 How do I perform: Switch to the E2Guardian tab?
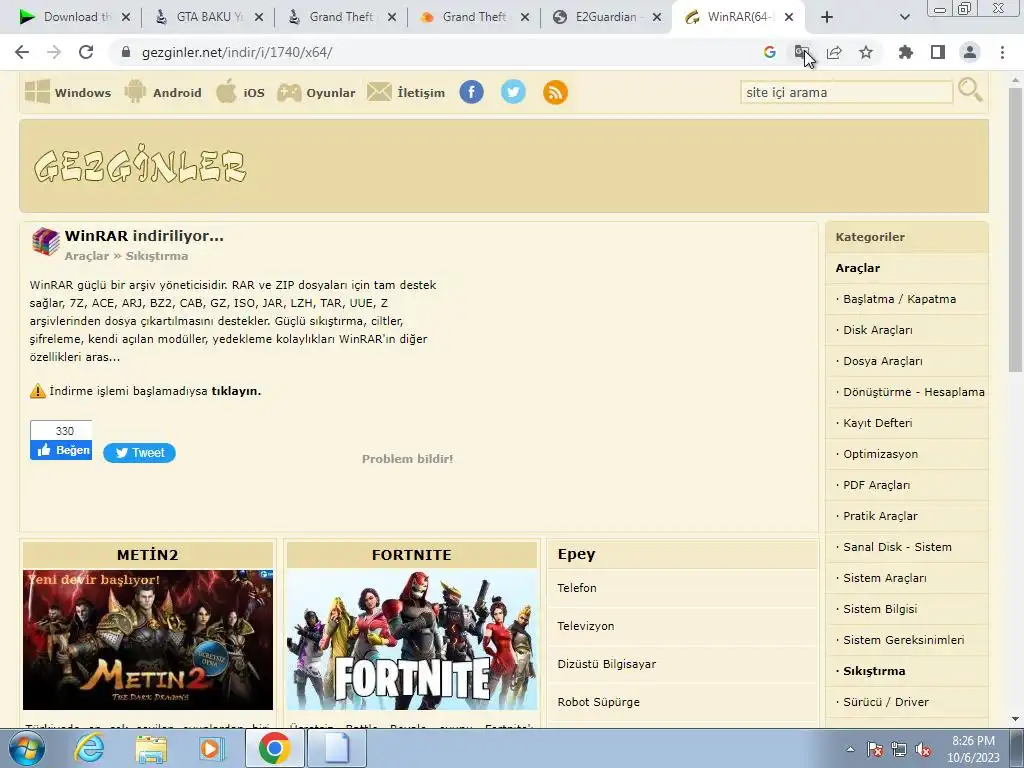coord(604,17)
